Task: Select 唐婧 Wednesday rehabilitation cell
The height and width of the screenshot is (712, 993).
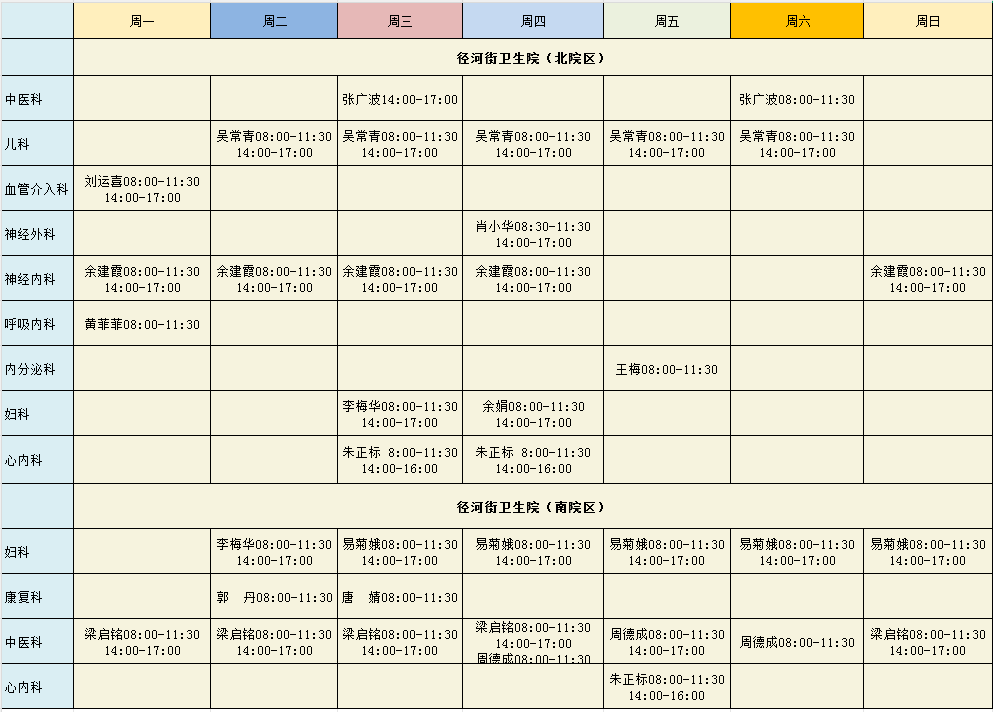Action: (400, 597)
